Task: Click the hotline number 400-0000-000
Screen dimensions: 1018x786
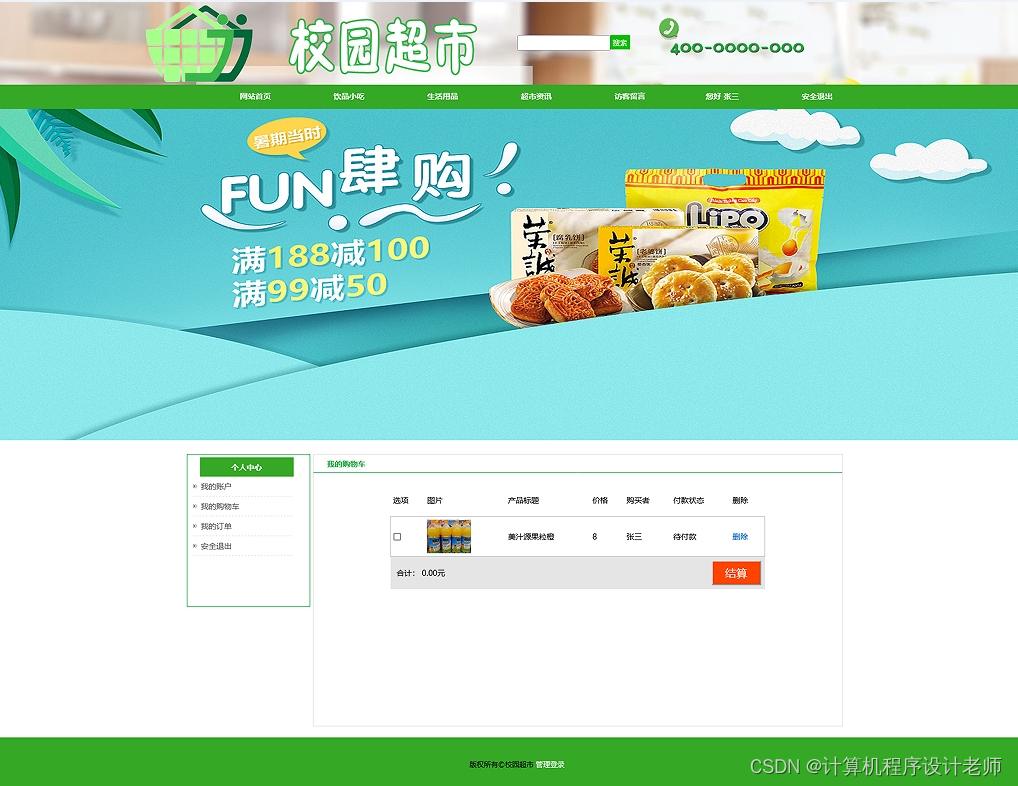Action: 737,48
